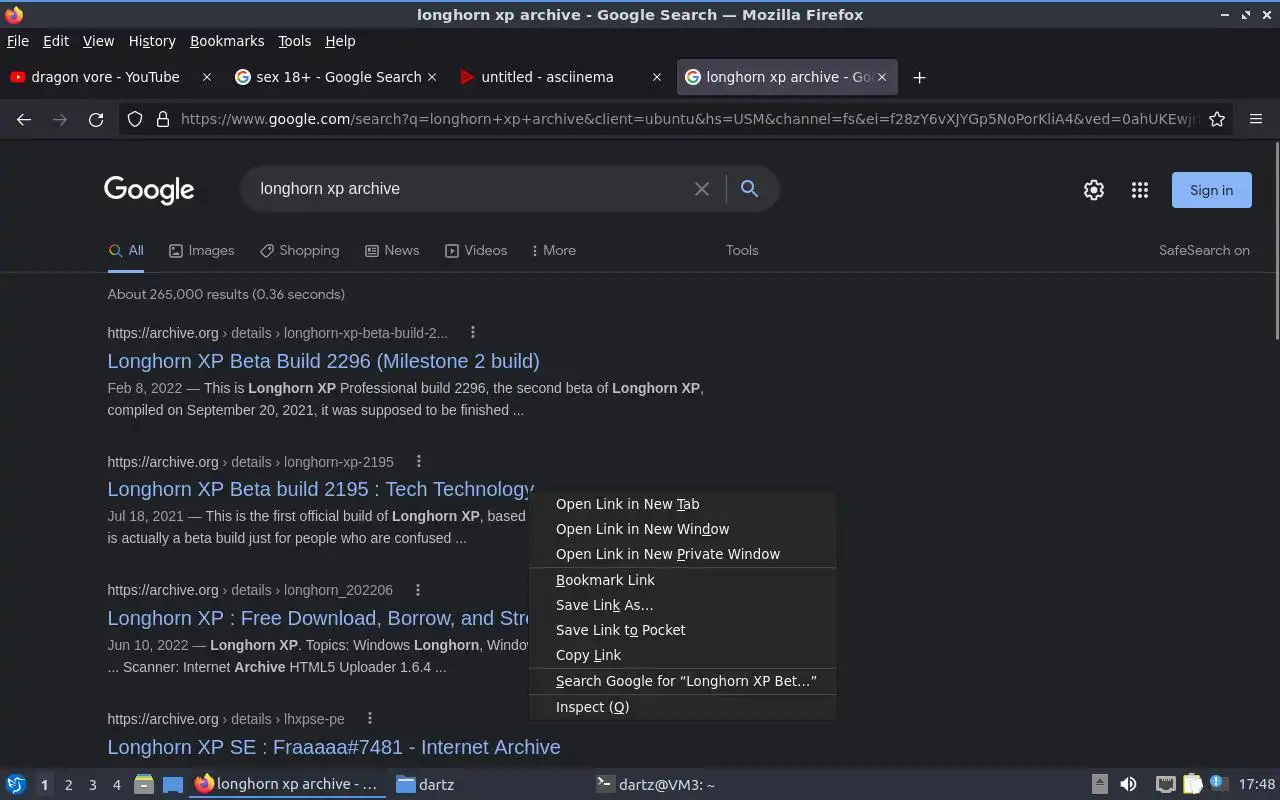1280x800 pixels.
Task: Switch to Images results tab
Action: (x=201, y=250)
